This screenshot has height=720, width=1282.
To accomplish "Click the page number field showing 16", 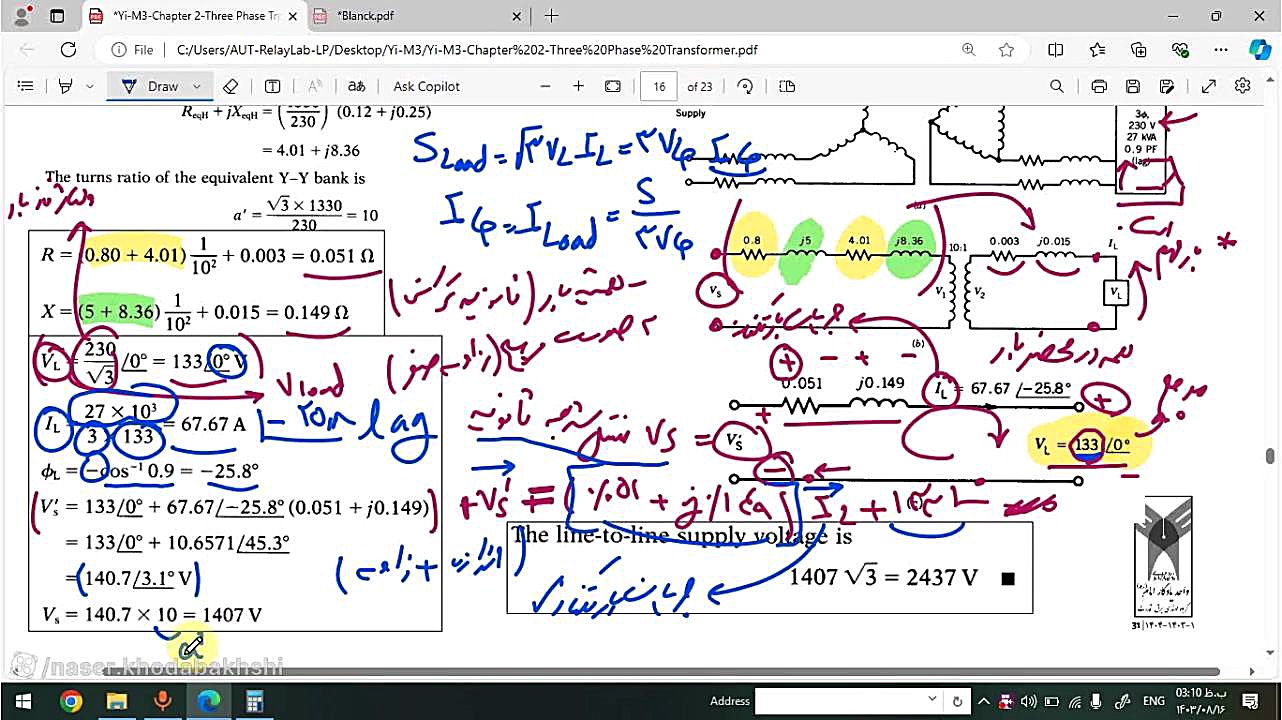I will [659, 86].
